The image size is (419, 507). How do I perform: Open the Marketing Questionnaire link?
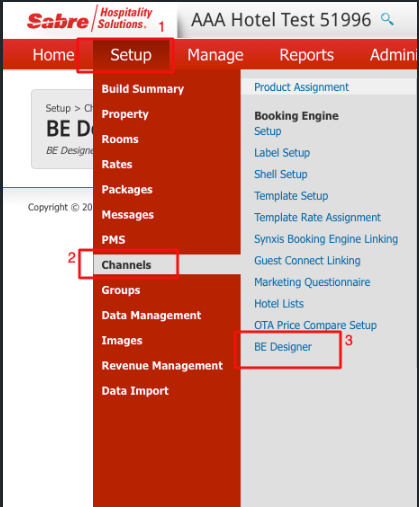coord(312,282)
